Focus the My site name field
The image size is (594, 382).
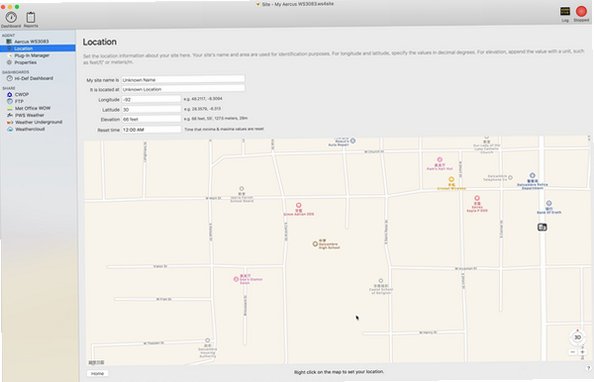(183, 80)
